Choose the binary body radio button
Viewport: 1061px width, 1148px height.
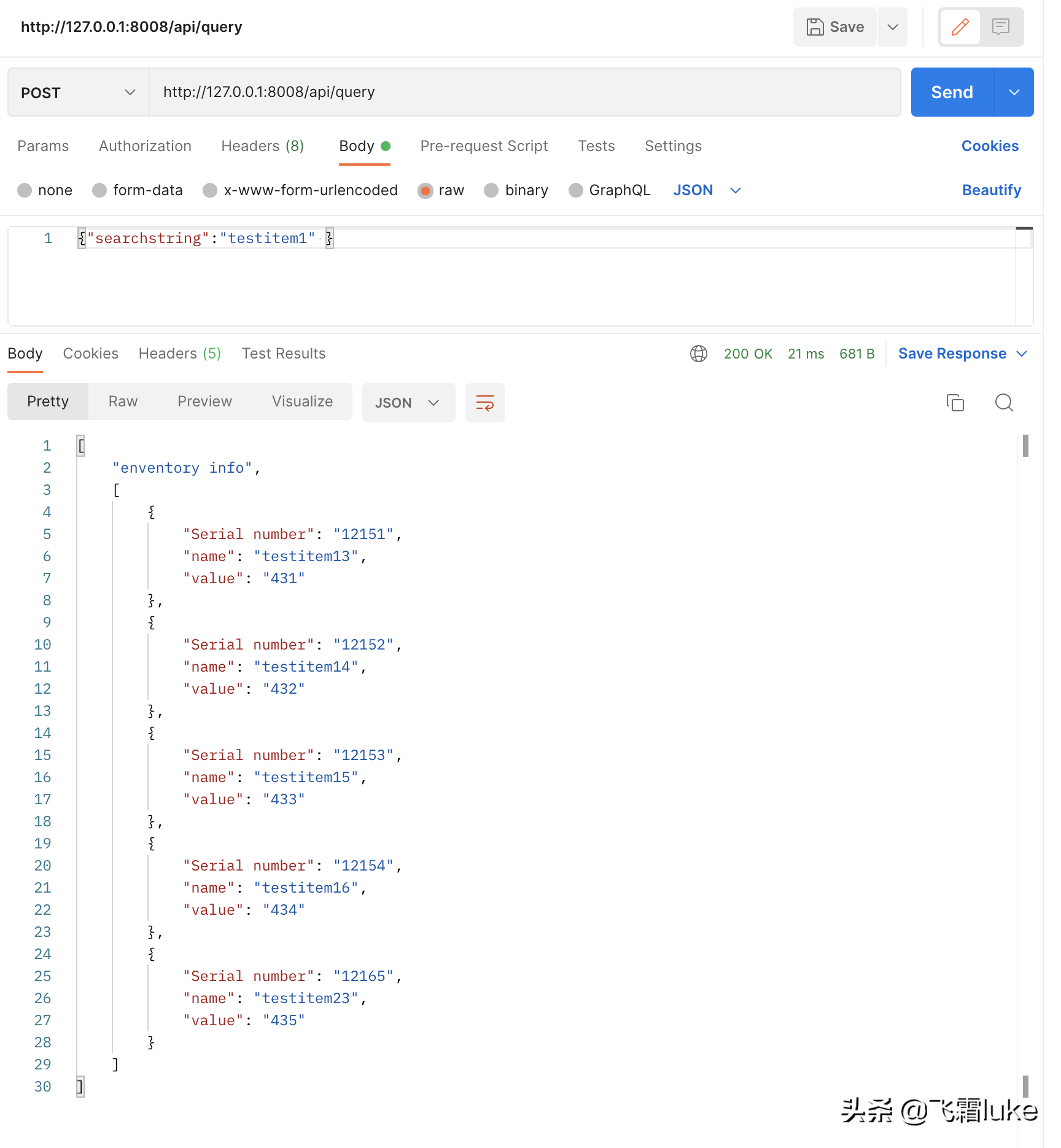[x=491, y=190]
